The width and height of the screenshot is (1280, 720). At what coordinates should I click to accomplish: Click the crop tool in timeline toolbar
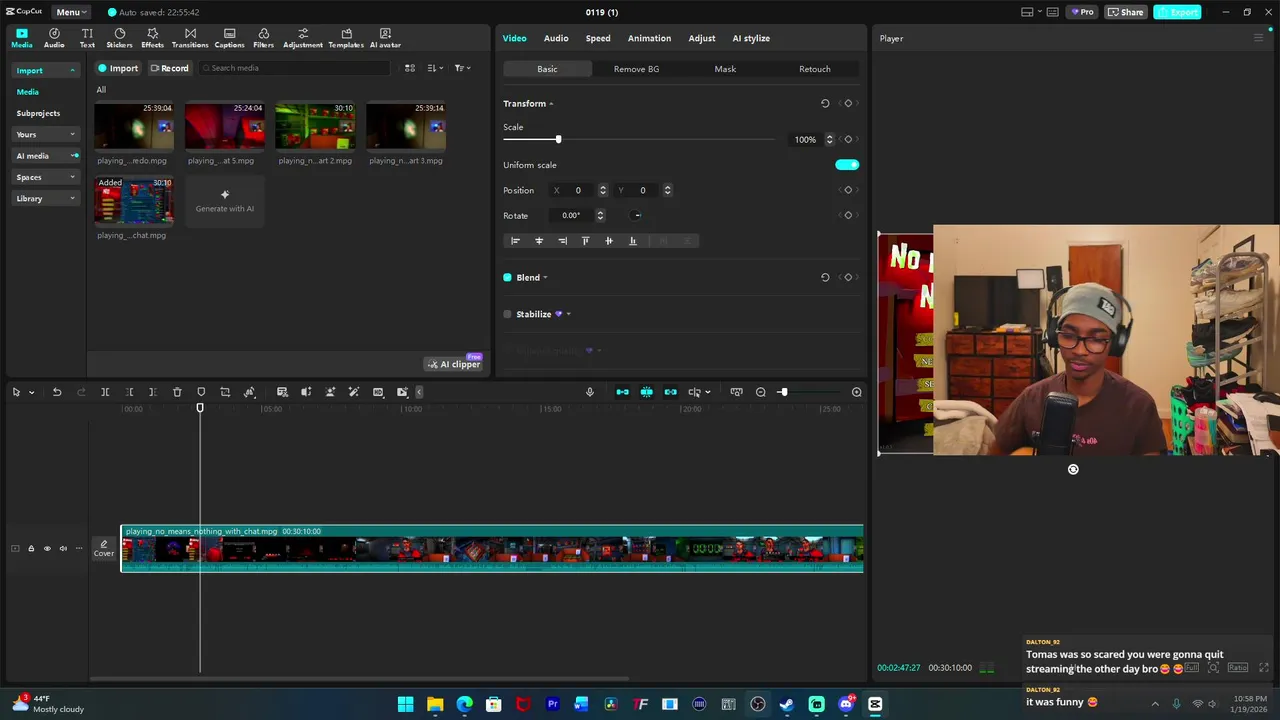pos(225,392)
